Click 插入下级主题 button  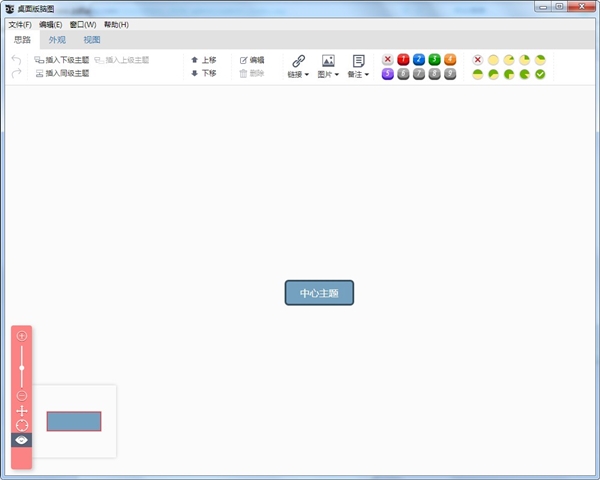click(x=61, y=60)
